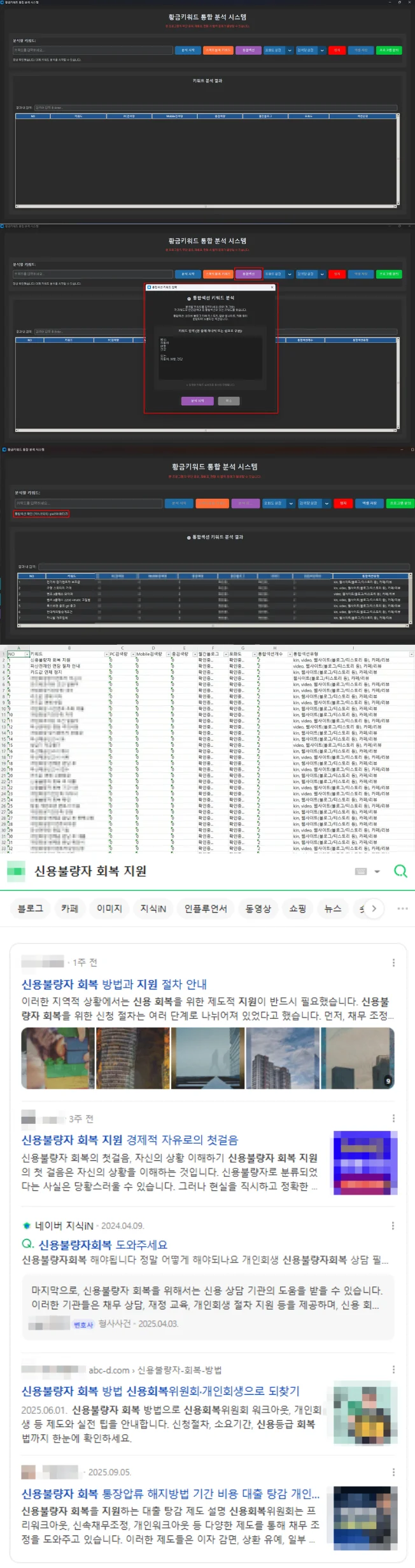Open the '신용불량자회복 도와주세요' 지식iN question link
415x1568 pixels.
pos(102,1244)
